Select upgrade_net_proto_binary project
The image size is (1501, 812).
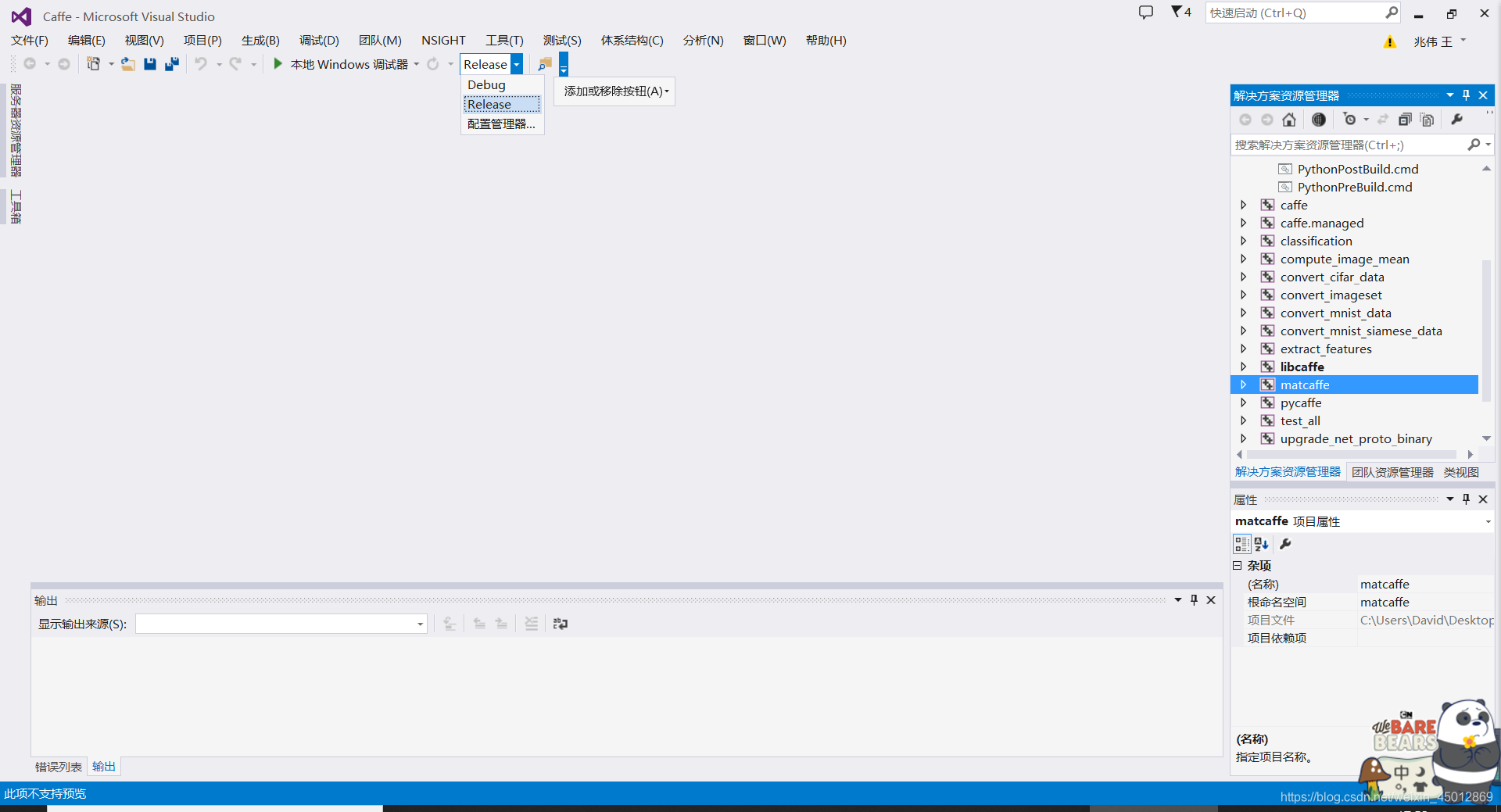(x=1356, y=438)
